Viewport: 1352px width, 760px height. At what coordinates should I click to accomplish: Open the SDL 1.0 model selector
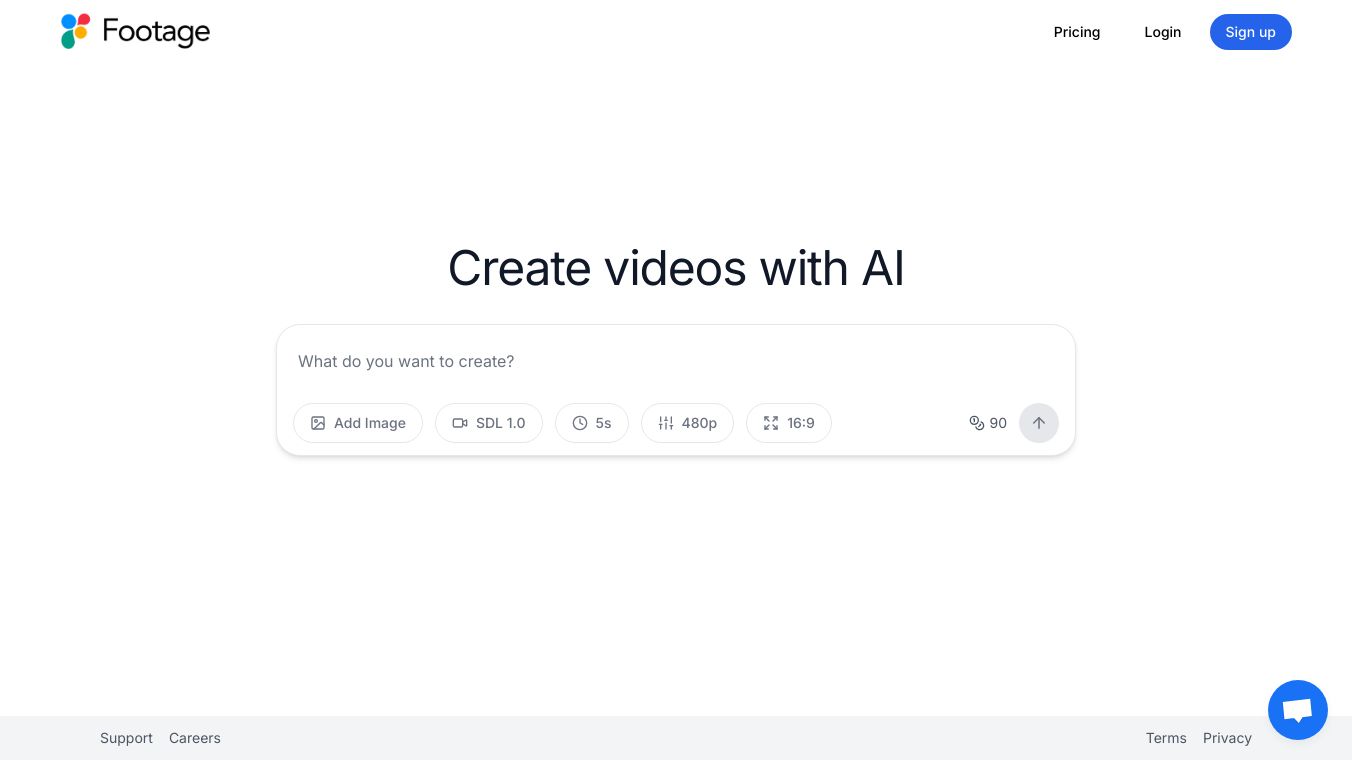tap(489, 423)
